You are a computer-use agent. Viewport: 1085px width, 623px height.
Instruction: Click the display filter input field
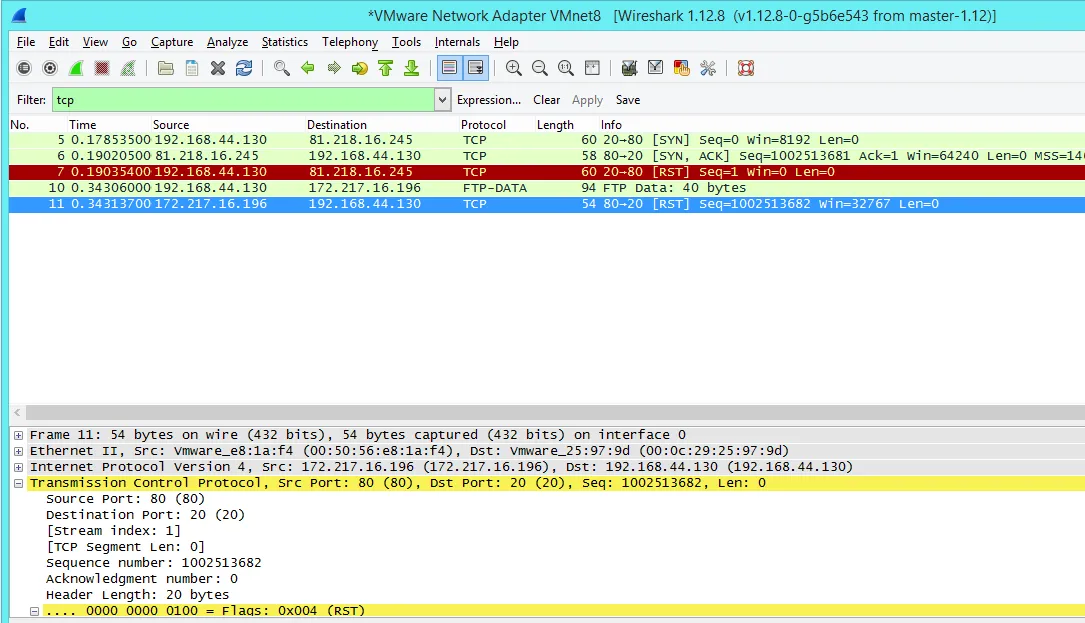coord(244,100)
